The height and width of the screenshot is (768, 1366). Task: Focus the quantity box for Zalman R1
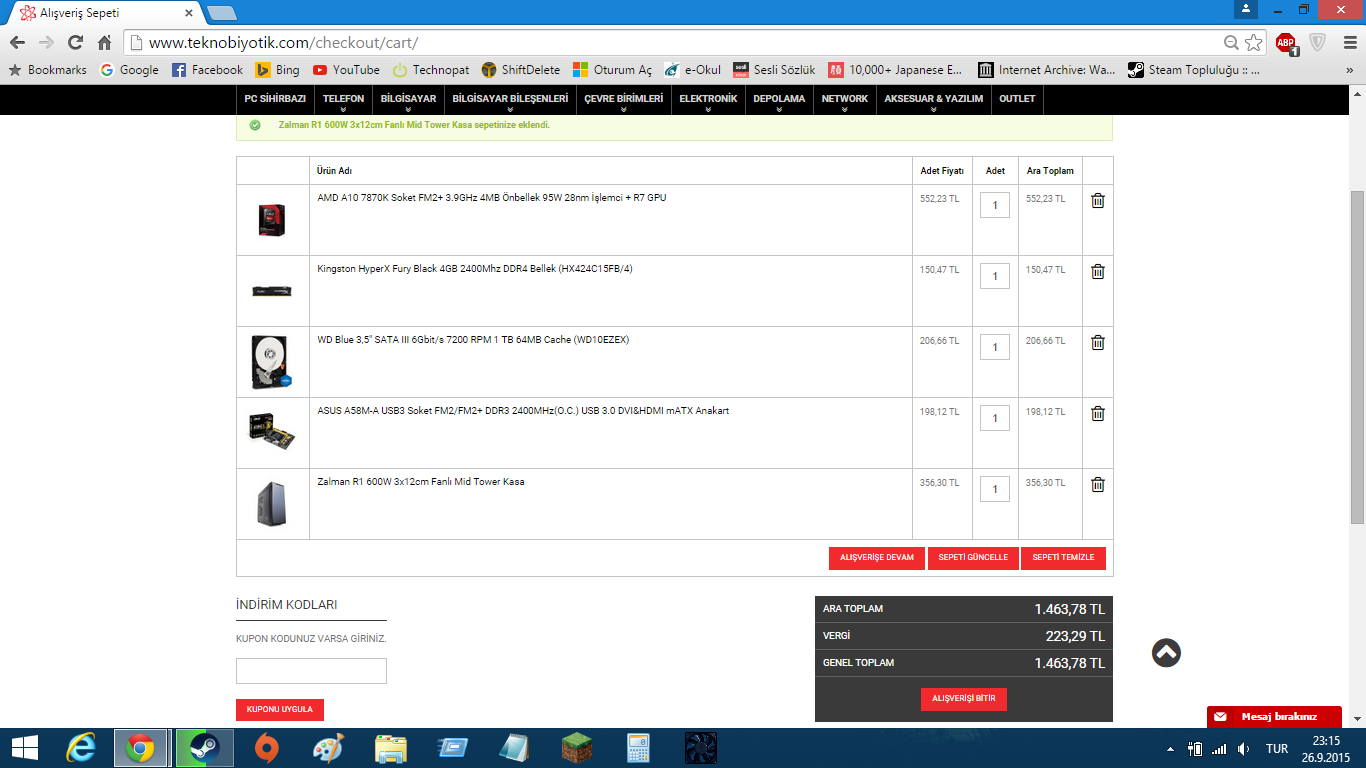[995, 489]
